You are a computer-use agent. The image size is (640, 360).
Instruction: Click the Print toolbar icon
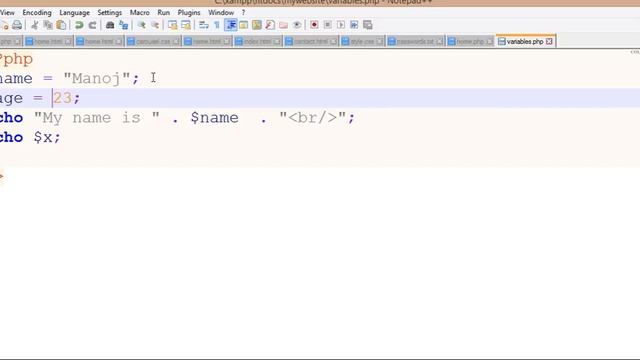(17, 25)
